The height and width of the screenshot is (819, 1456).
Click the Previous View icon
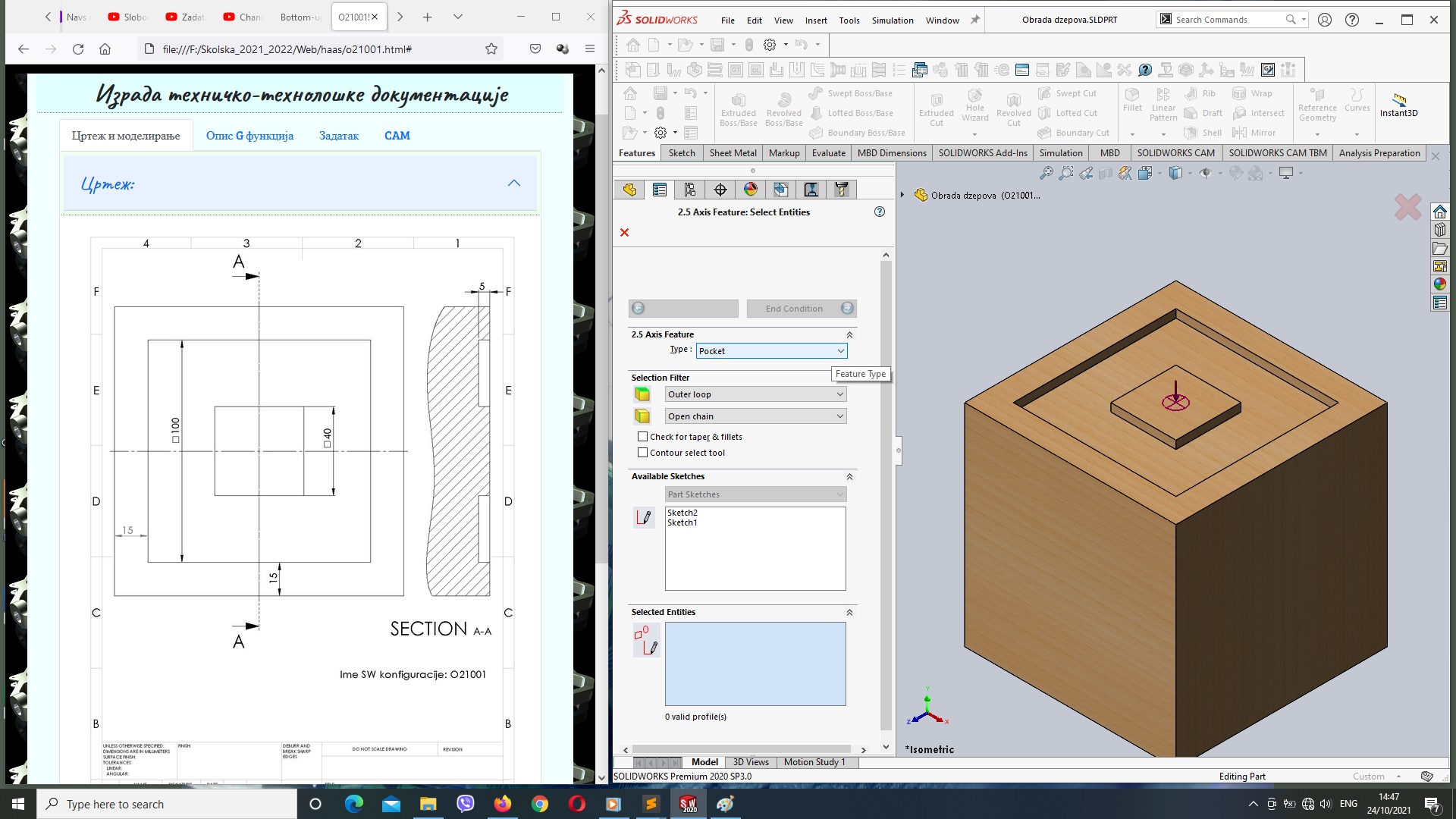pos(1086,174)
